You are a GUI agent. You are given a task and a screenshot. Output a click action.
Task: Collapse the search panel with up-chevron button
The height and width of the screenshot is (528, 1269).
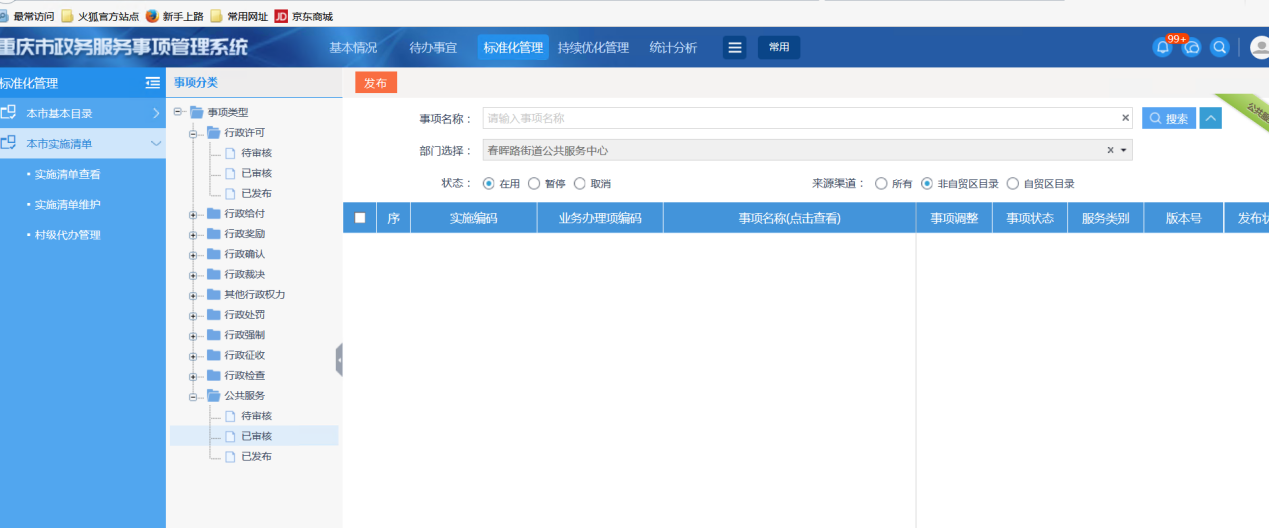coord(1210,118)
